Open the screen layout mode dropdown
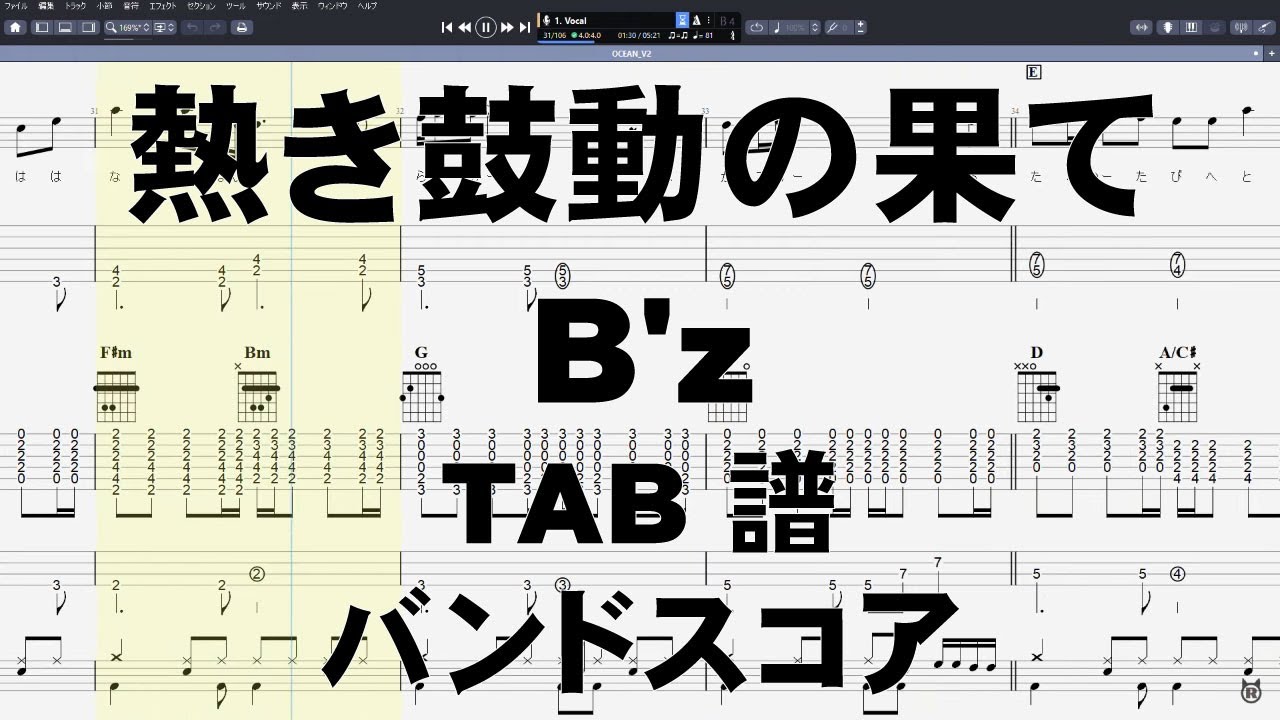Image resolution: width=1280 pixels, height=720 pixels. (x=164, y=27)
